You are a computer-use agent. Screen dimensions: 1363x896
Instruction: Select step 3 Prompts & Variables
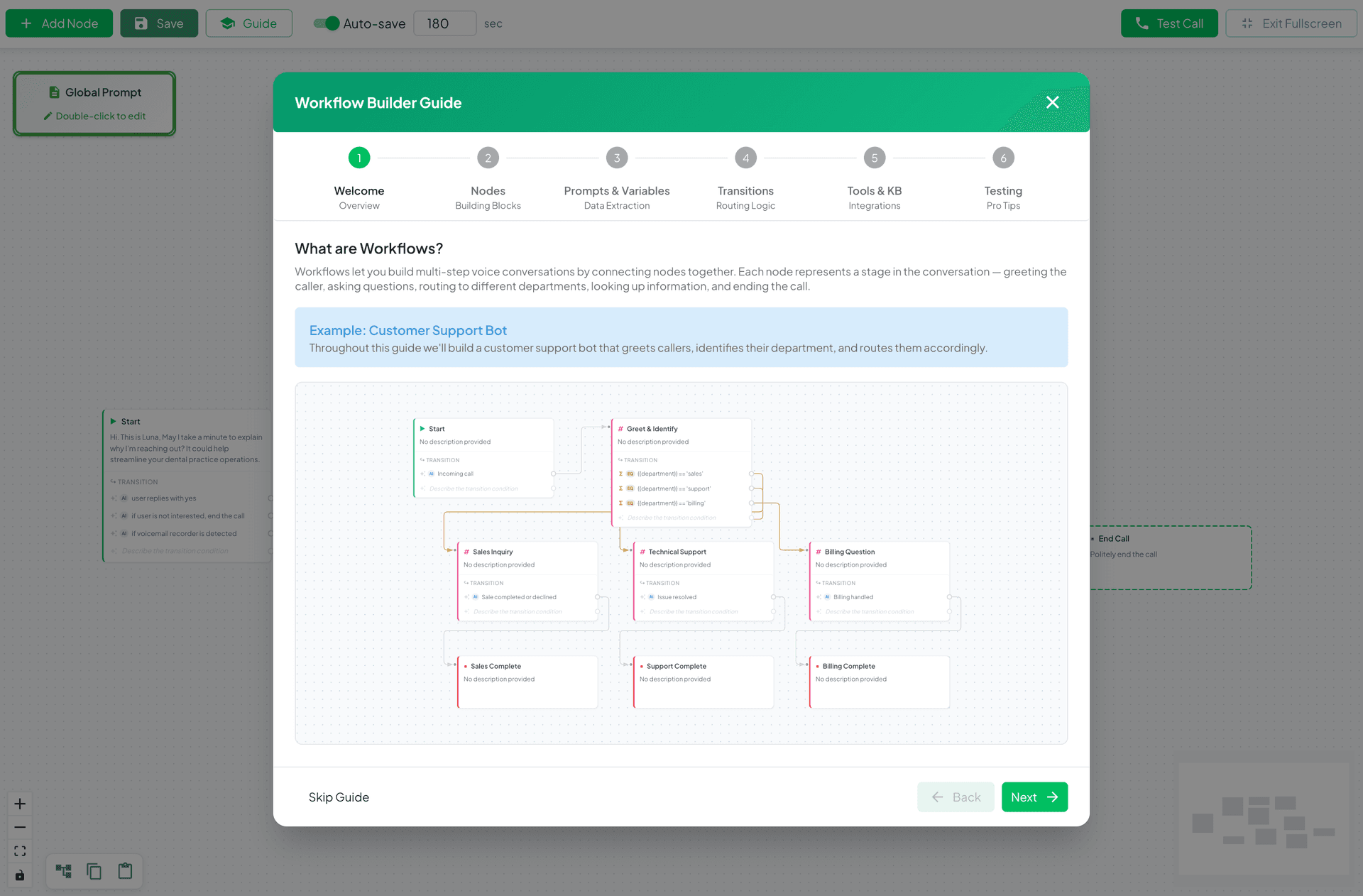click(x=616, y=158)
